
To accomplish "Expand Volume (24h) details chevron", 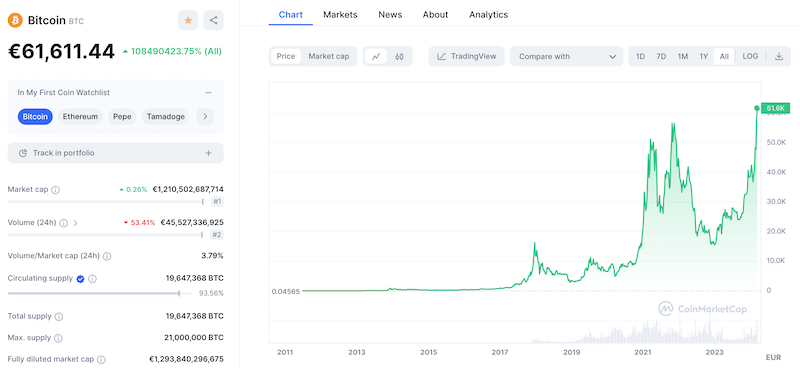I will coord(76,223).
